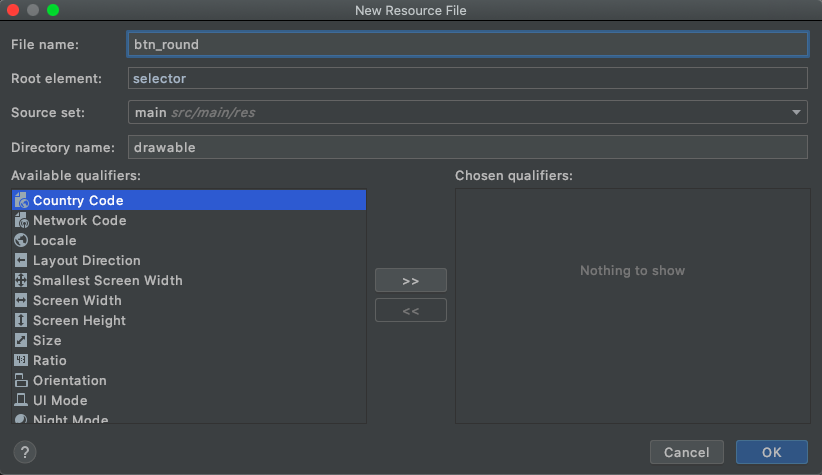Open the main src/main/res combo box
This screenshot has height=475, width=822.
pos(468,112)
